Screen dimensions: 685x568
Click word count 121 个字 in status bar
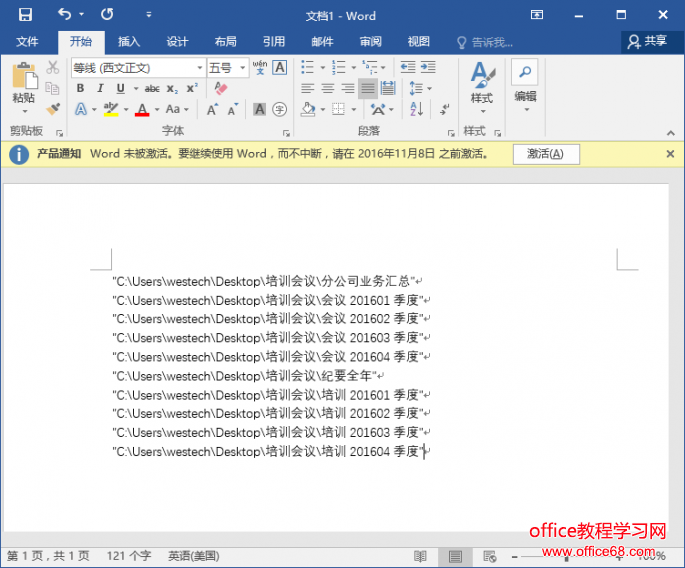point(129,556)
